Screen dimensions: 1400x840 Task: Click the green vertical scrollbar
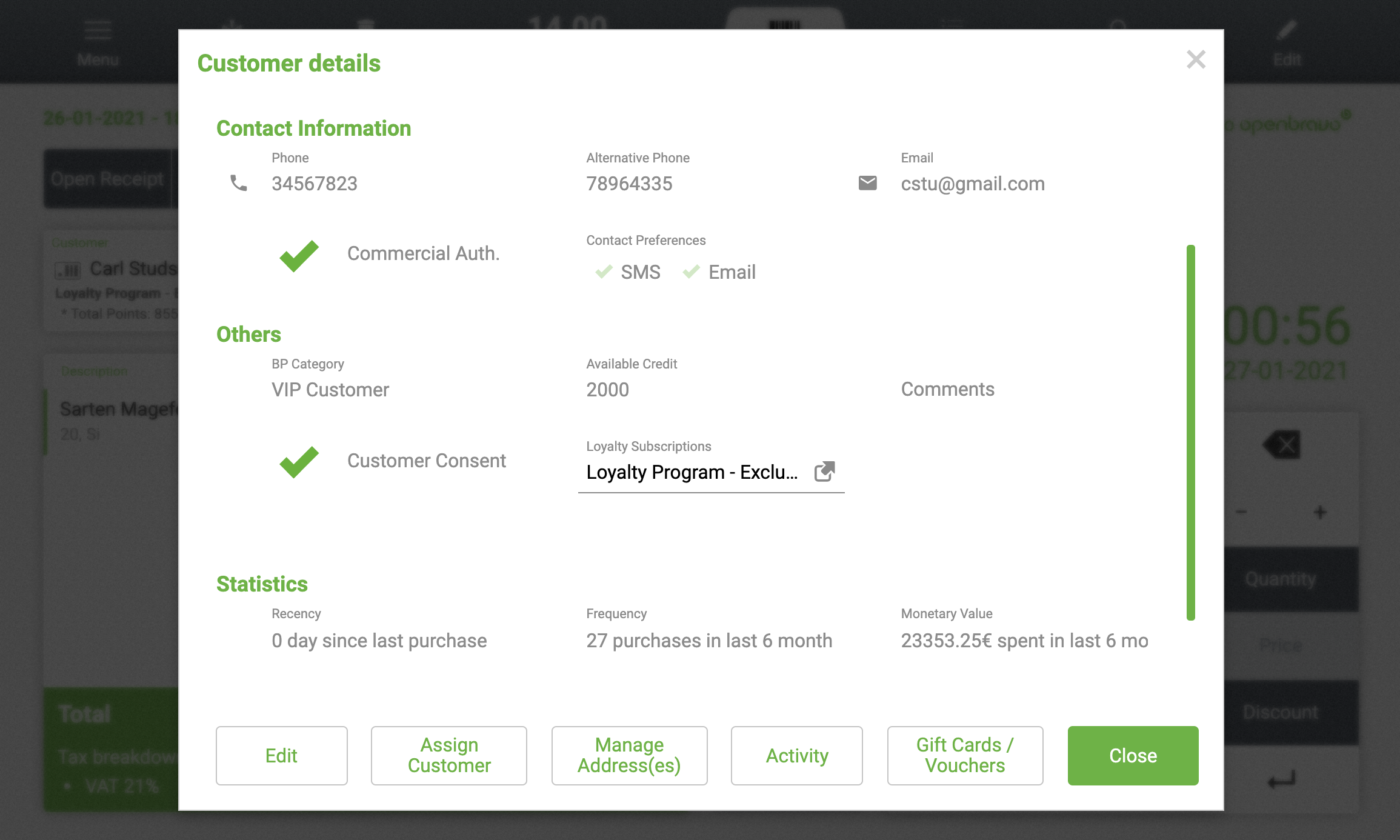point(1190,432)
